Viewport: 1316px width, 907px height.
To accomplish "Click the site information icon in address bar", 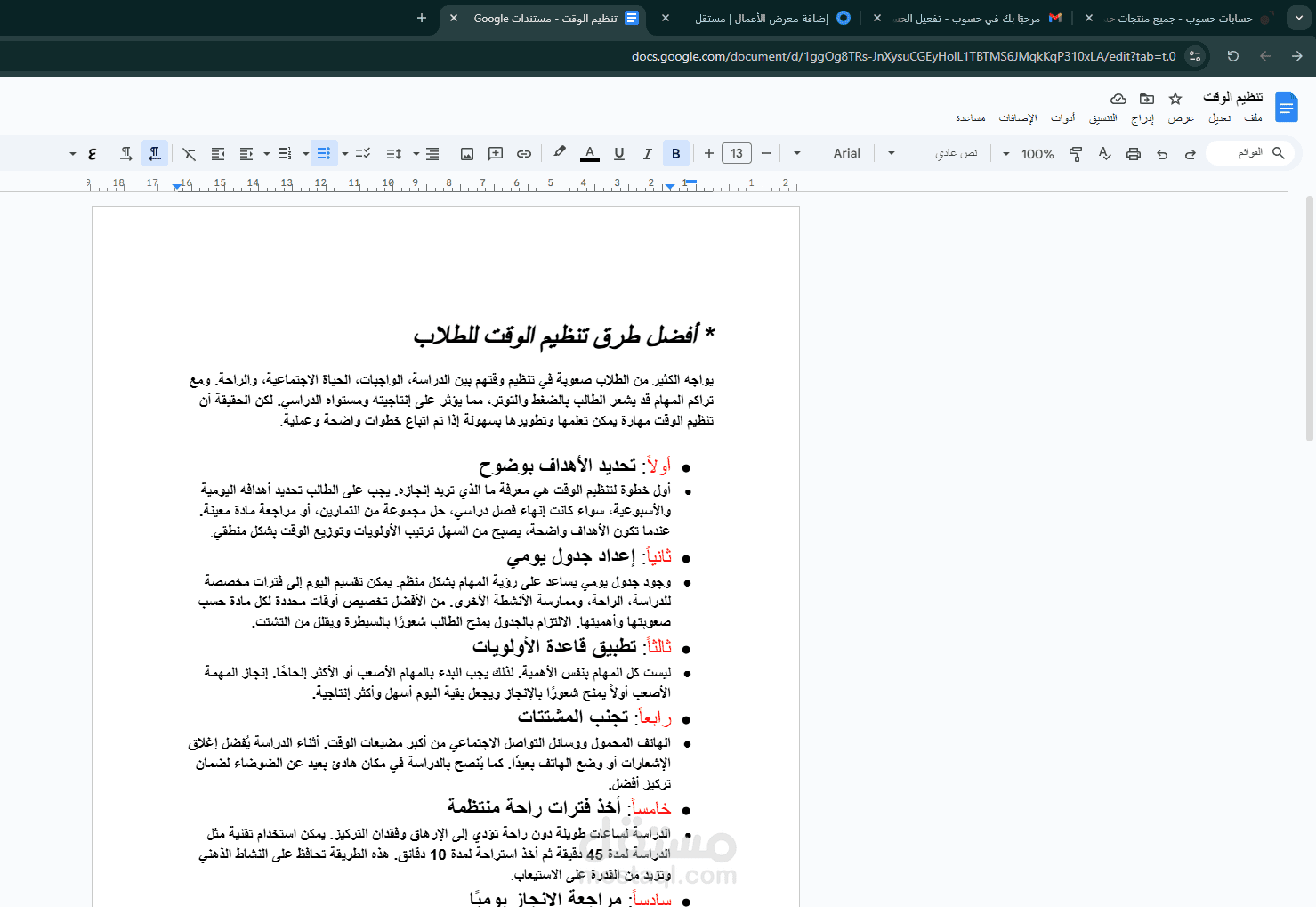I will coord(1195,56).
